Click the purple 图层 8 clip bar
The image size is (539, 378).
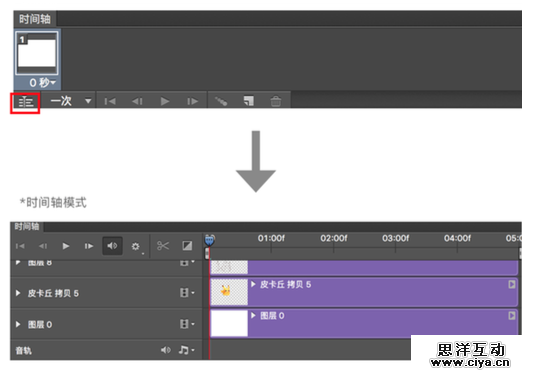(x=382, y=267)
